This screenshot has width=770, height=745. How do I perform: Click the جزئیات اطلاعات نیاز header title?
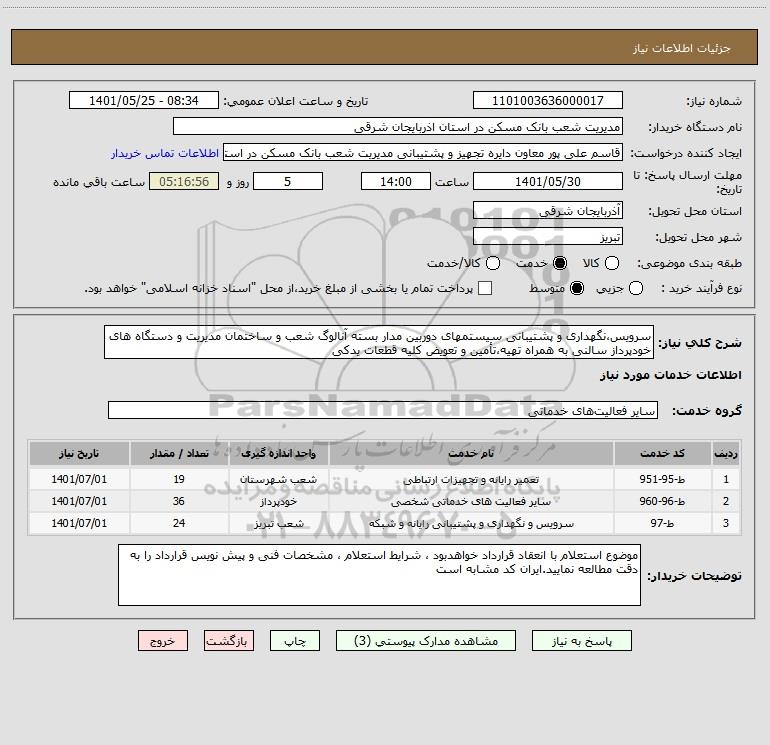pyautogui.click(x=681, y=48)
